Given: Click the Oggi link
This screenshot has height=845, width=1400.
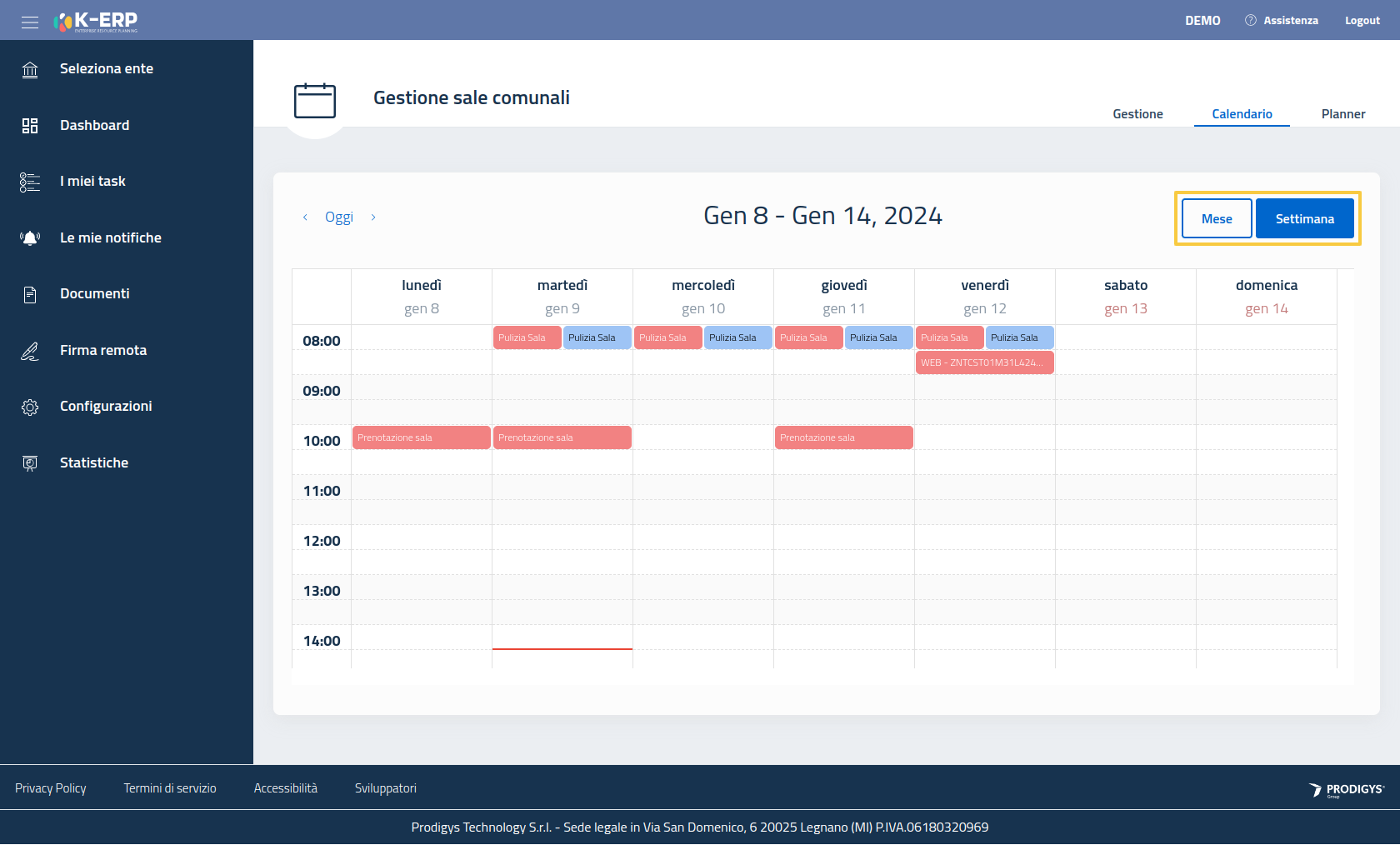Looking at the screenshot, I should tap(339, 217).
